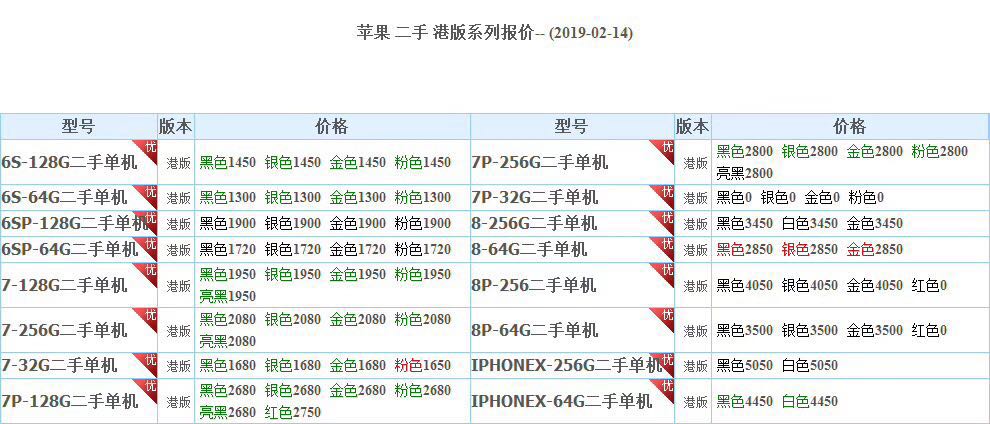Click price 红色0 in 8P-256 row

pos(929,286)
